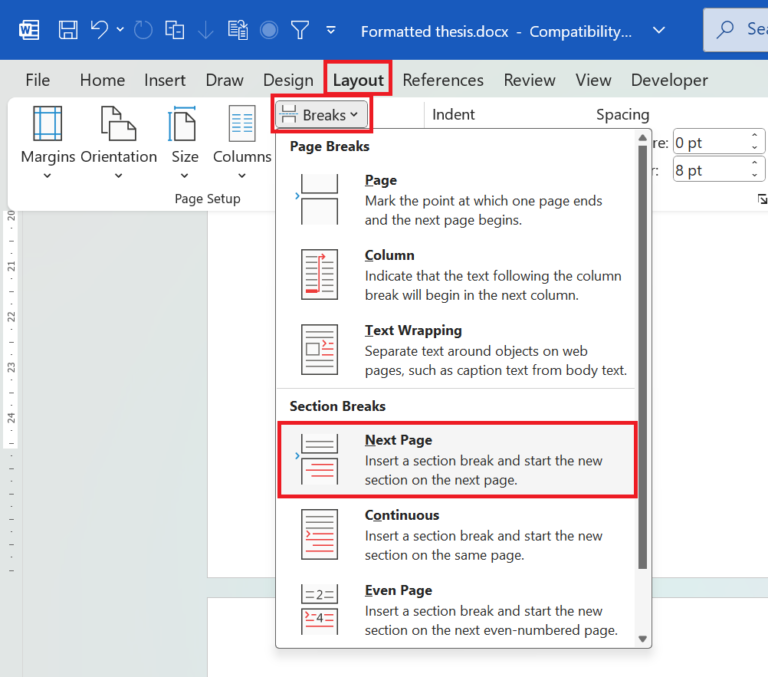
Task: Click the Next Page section icon
Action: [319, 459]
